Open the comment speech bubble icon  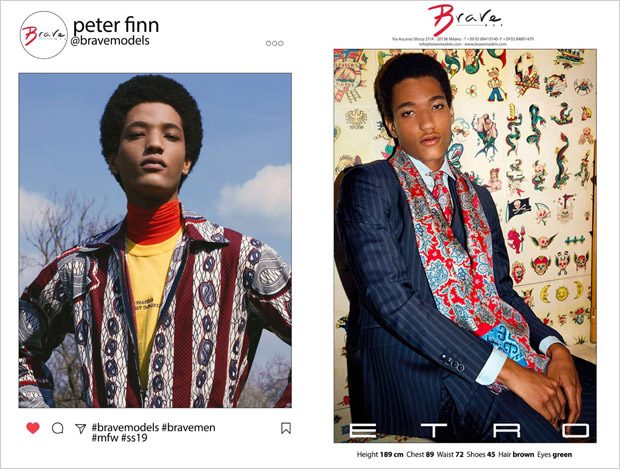click(58, 428)
